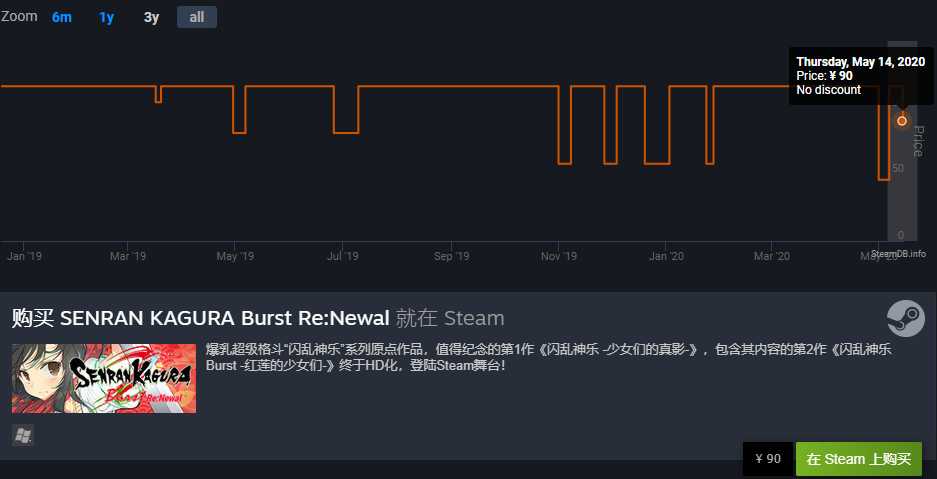The width and height of the screenshot is (937, 479).
Task: Click the game description text
Action: 549,357
